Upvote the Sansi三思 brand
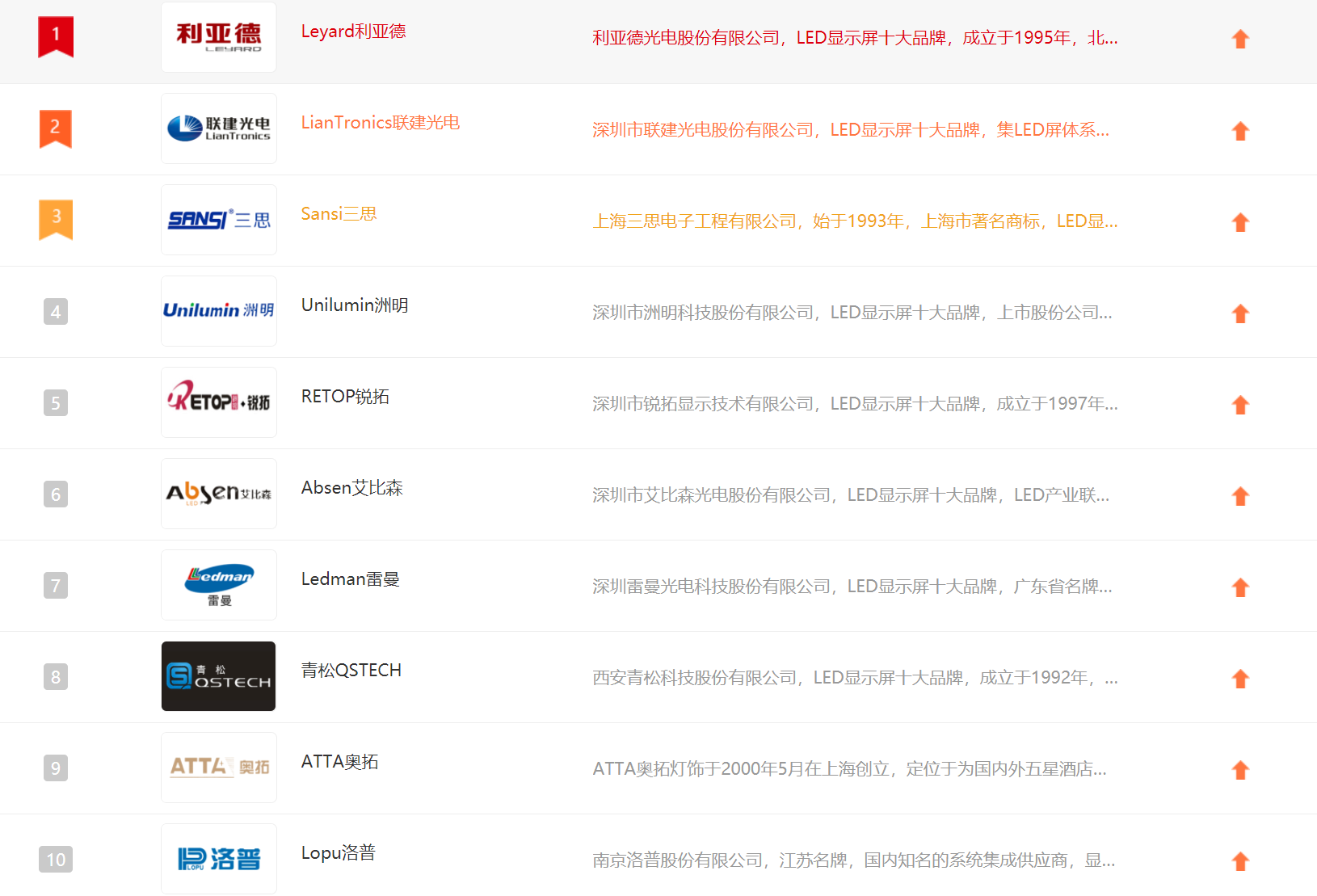 [x=1240, y=222]
